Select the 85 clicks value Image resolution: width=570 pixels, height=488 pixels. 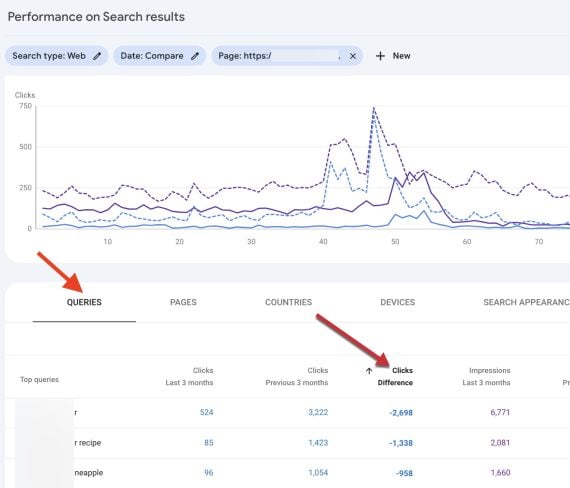pyautogui.click(x=209, y=443)
